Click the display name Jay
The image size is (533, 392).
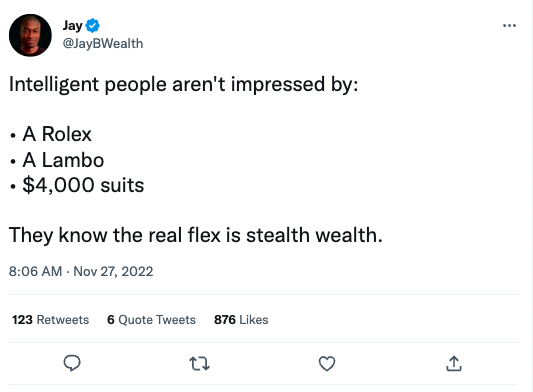click(x=72, y=26)
